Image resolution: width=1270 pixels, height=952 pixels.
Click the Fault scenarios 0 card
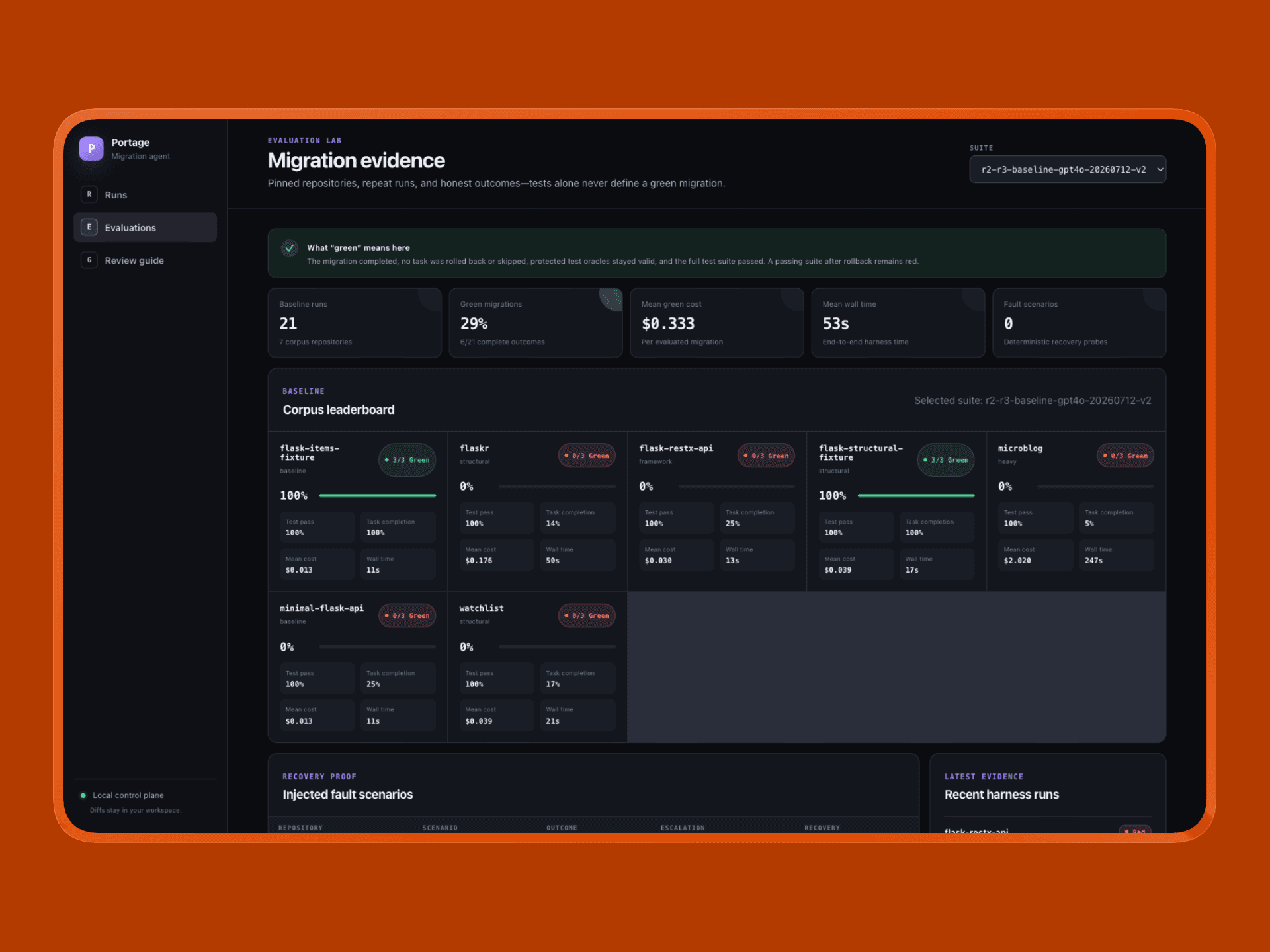coord(1079,323)
